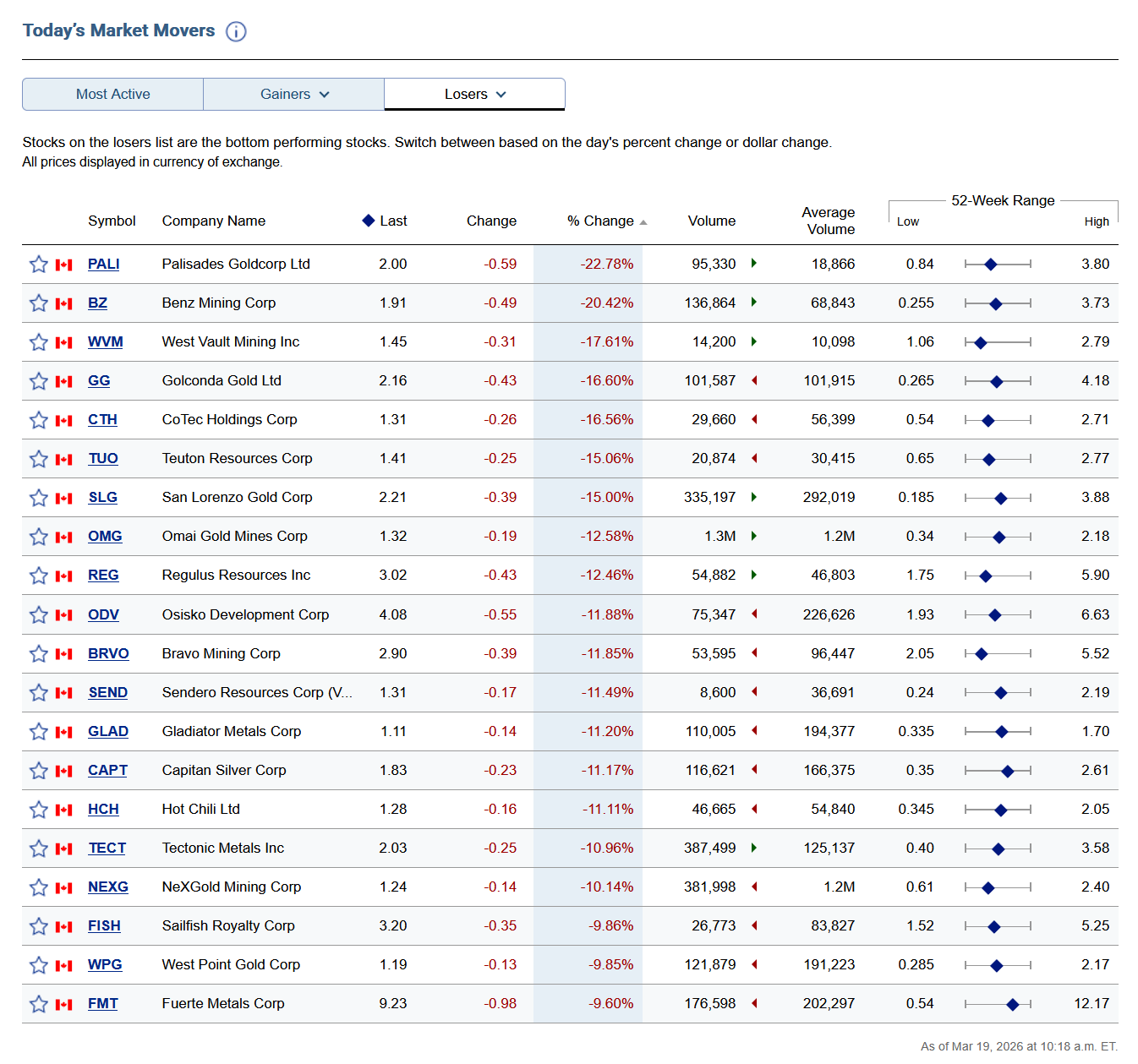The width and height of the screenshot is (1138, 1064).
Task: Toggle the star for San Lorenzo Gold
Action: [x=39, y=498]
